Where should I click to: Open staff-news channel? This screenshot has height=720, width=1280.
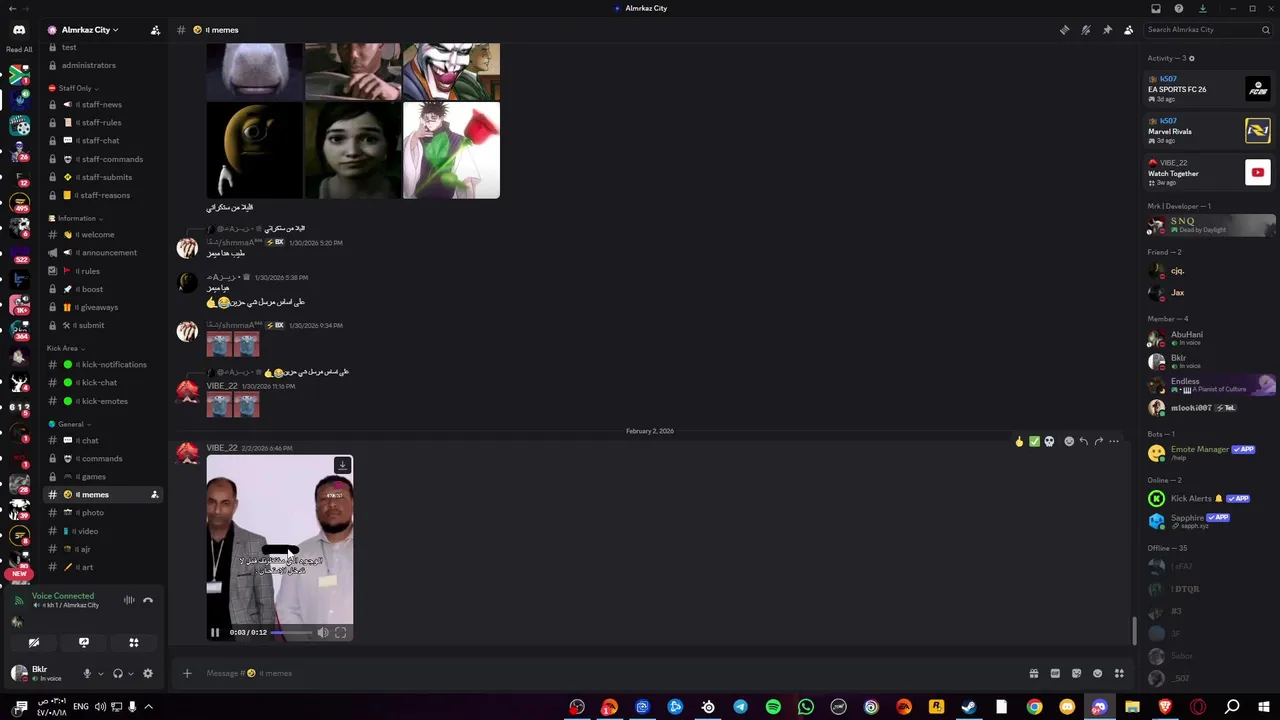tap(103, 104)
